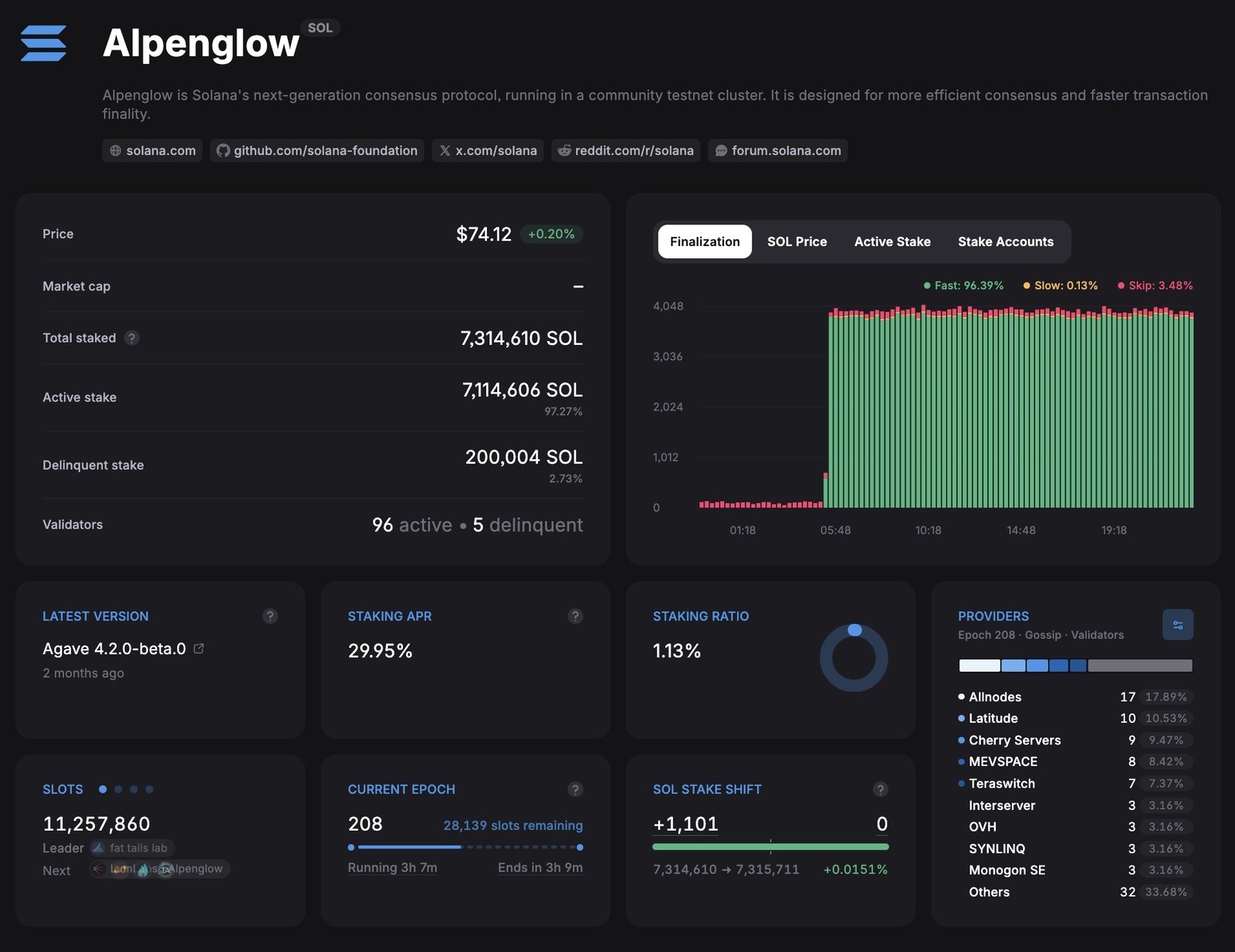Click the +0.20% price change badge

551,234
